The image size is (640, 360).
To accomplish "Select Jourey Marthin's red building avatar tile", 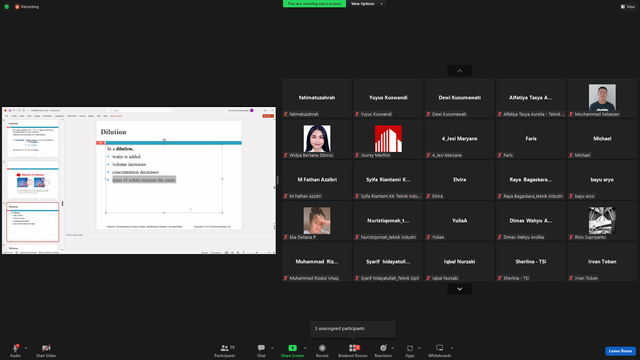I will [x=388, y=139].
